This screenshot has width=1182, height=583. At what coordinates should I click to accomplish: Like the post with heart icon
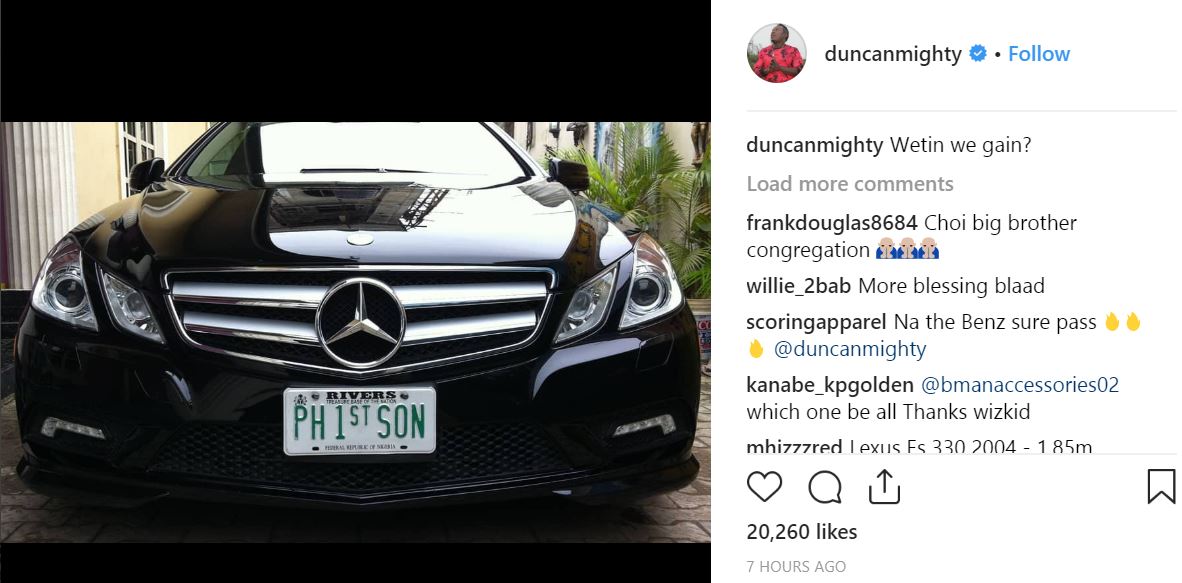click(764, 486)
